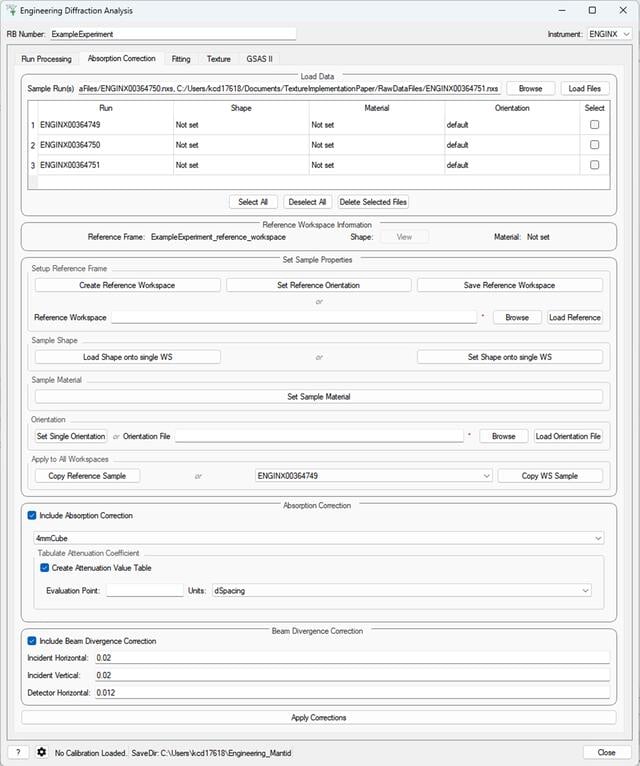Click the Orientation column header
This screenshot has width=640, height=766.
tap(512, 108)
